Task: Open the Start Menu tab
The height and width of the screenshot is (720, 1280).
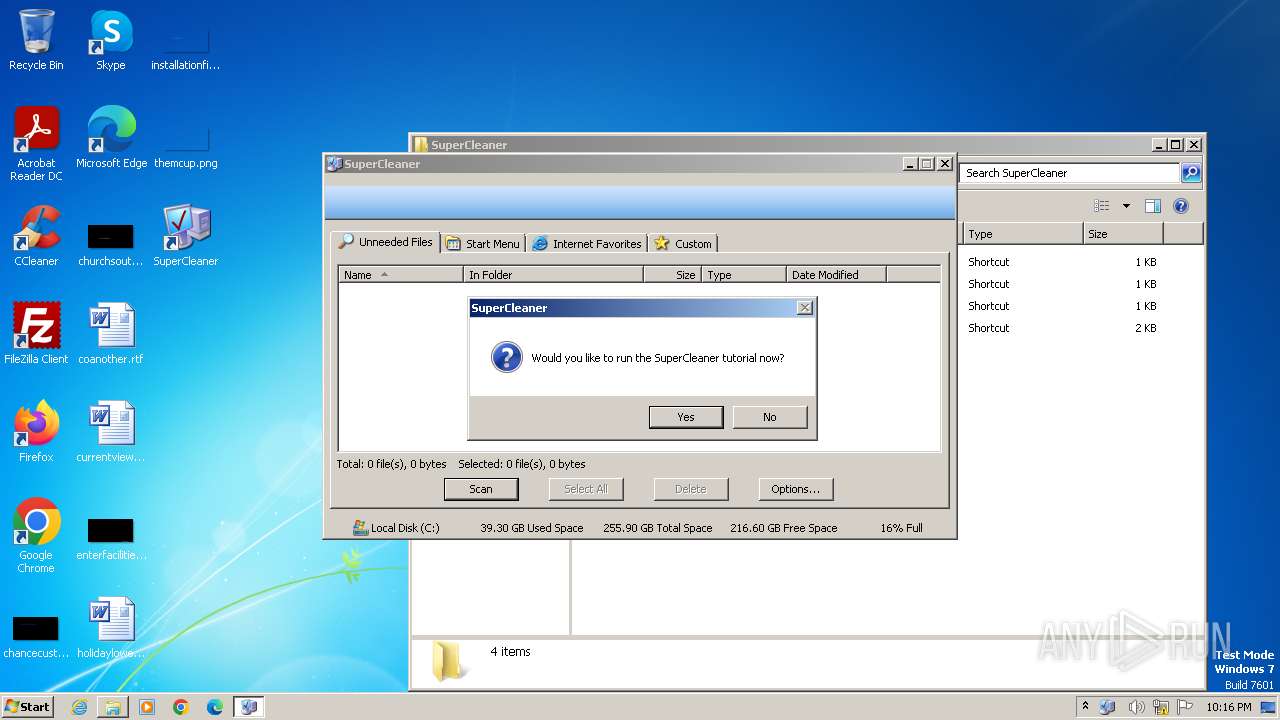Action: tap(483, 243)
